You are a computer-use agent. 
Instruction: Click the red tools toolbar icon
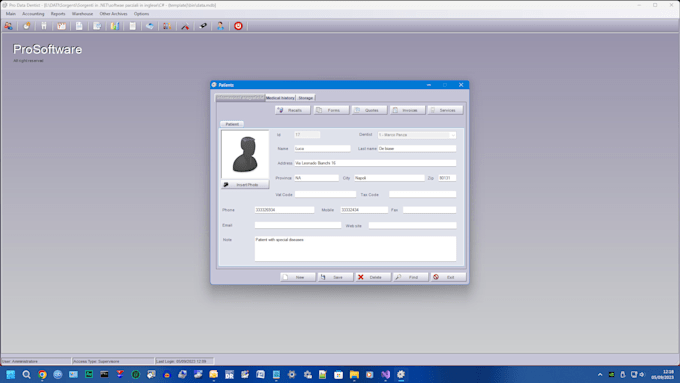(185, 26)
